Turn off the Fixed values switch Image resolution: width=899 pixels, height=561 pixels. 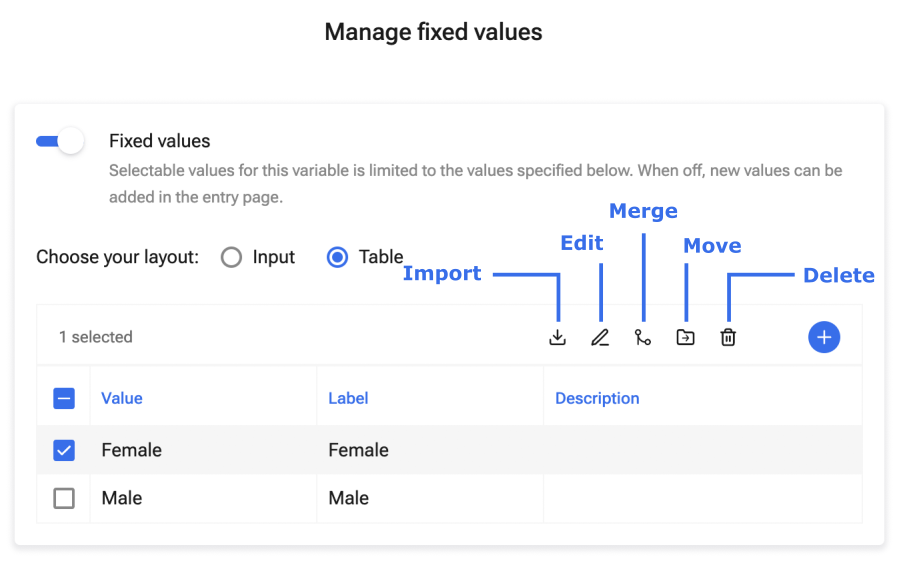pyautogui.click(x=59, y=142)
